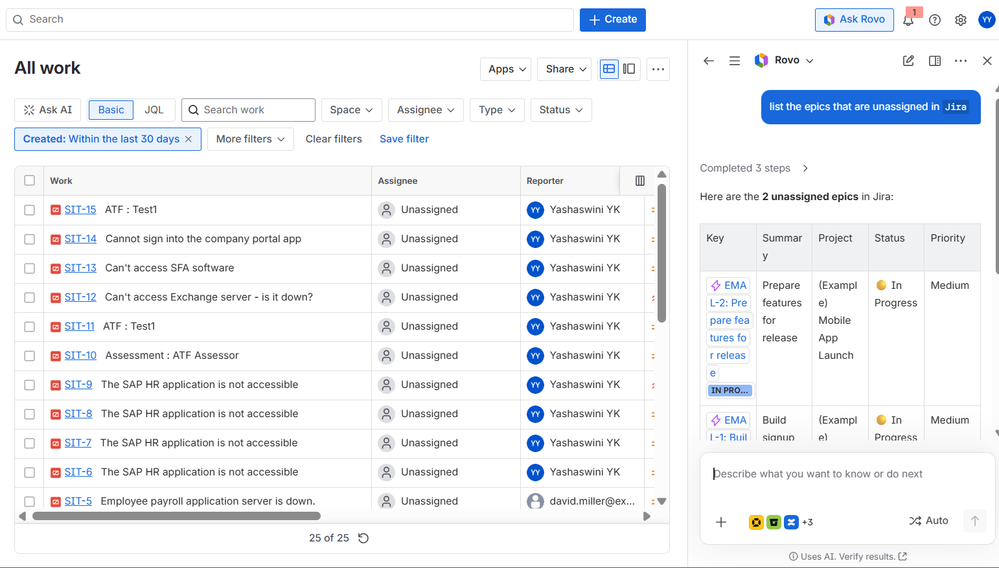Tick checkbox for SIT-13
Viewport: 999px width, 568px height.
click(x=29, y=268)
